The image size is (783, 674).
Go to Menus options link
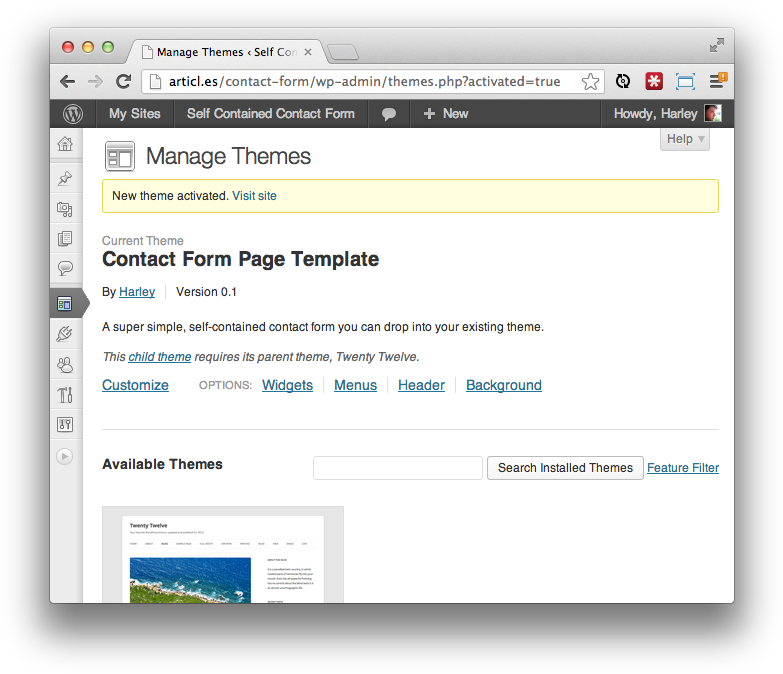(355, 385)
